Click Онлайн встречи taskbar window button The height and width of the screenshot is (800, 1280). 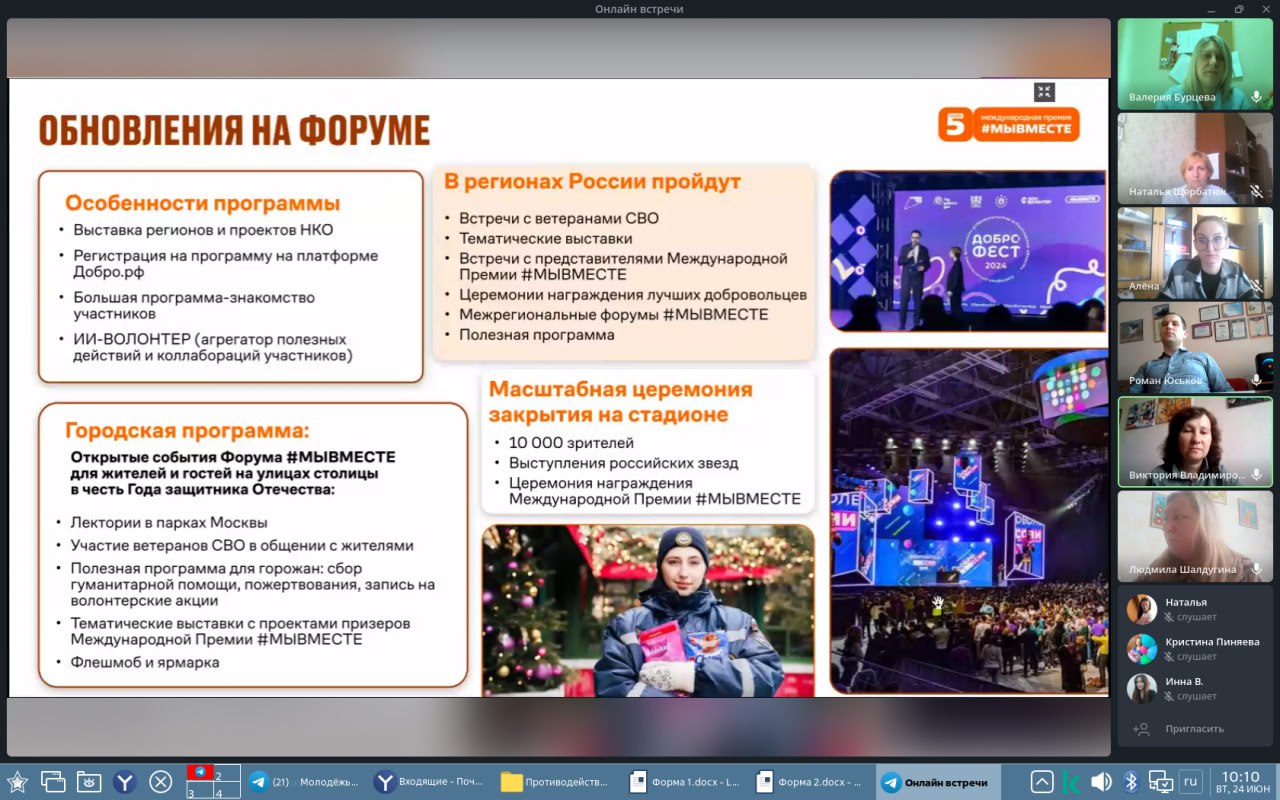coord(938,782)
